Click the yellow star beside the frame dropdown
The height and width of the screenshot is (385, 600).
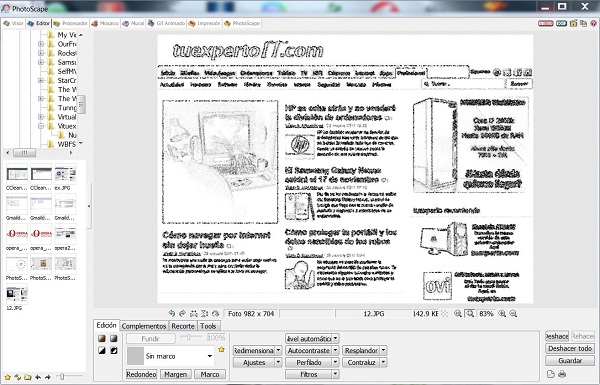tap(221, 349)
